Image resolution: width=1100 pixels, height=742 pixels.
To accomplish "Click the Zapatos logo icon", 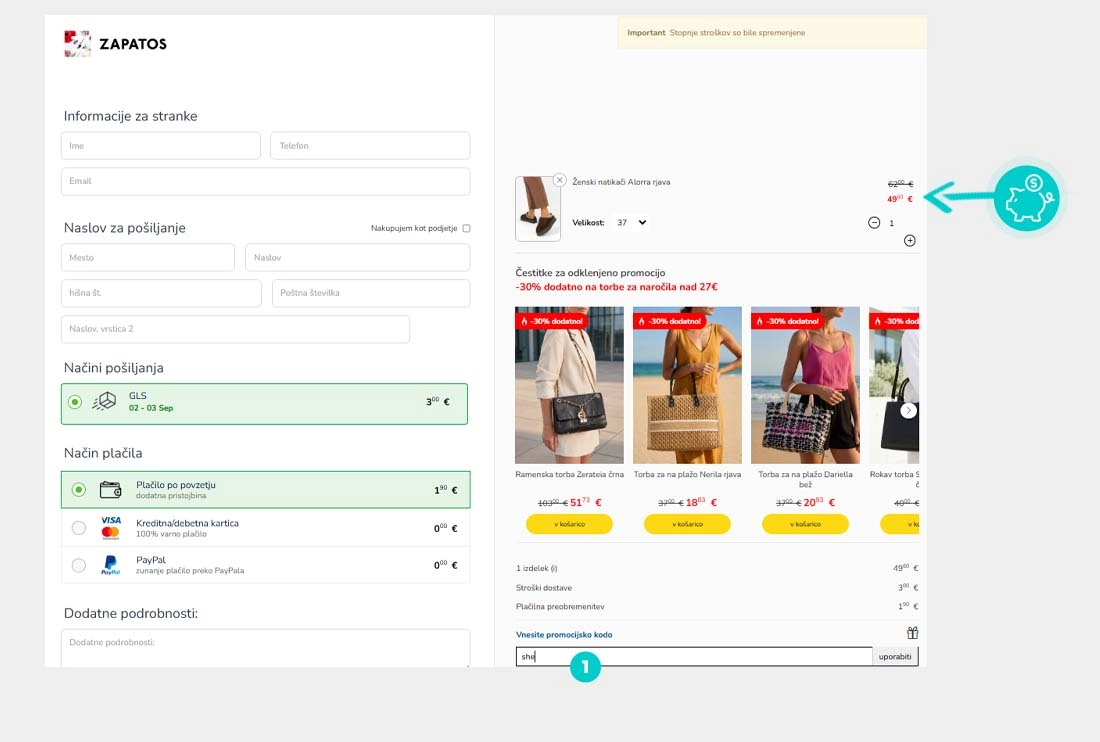I will [77, 43].
